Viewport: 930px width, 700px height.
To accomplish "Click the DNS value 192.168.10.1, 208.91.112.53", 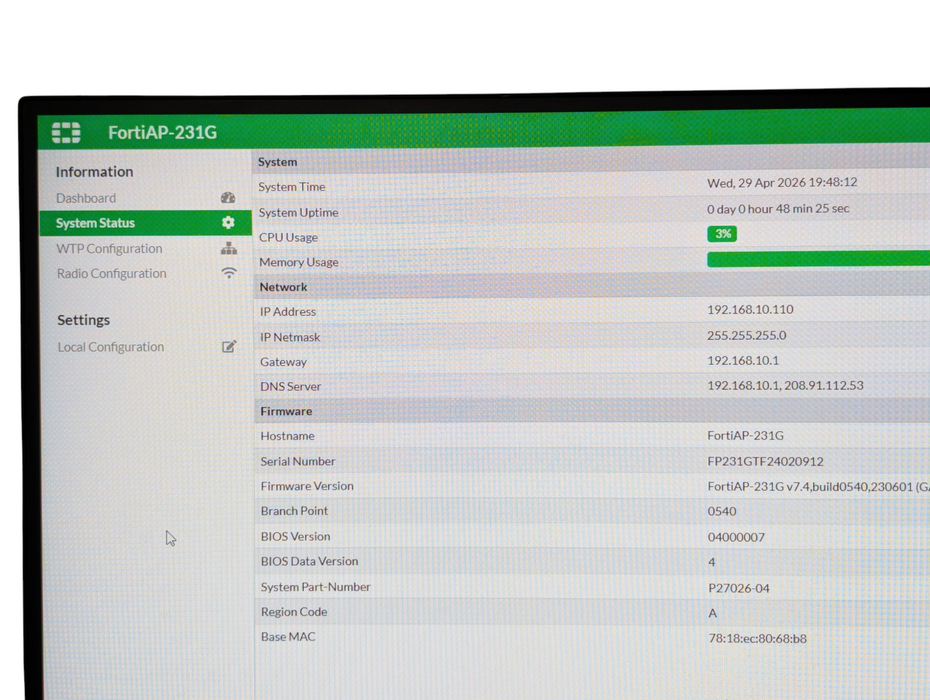I will (x=785, y=386).
